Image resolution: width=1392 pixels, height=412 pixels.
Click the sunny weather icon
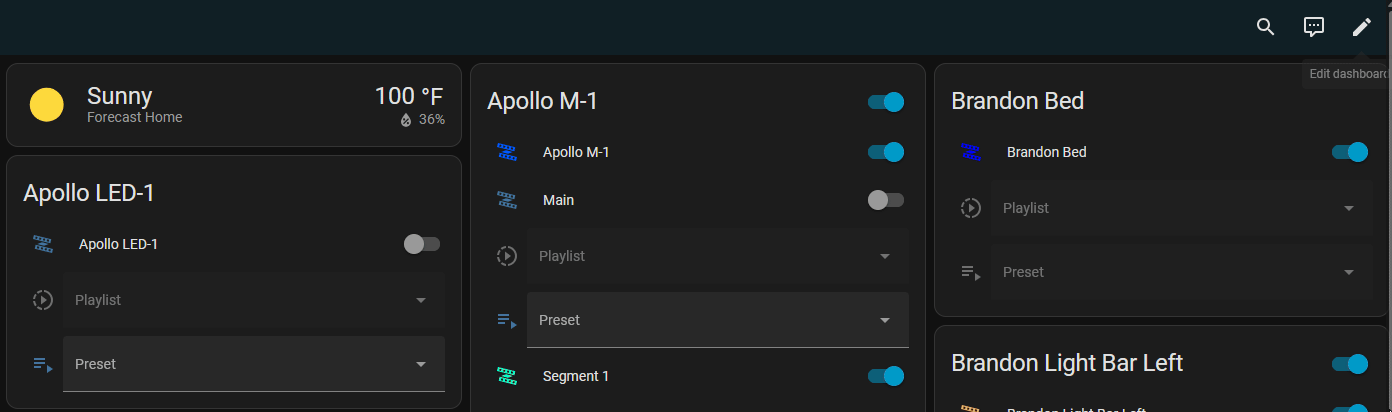pyautogui.click(x=47, y=105)
